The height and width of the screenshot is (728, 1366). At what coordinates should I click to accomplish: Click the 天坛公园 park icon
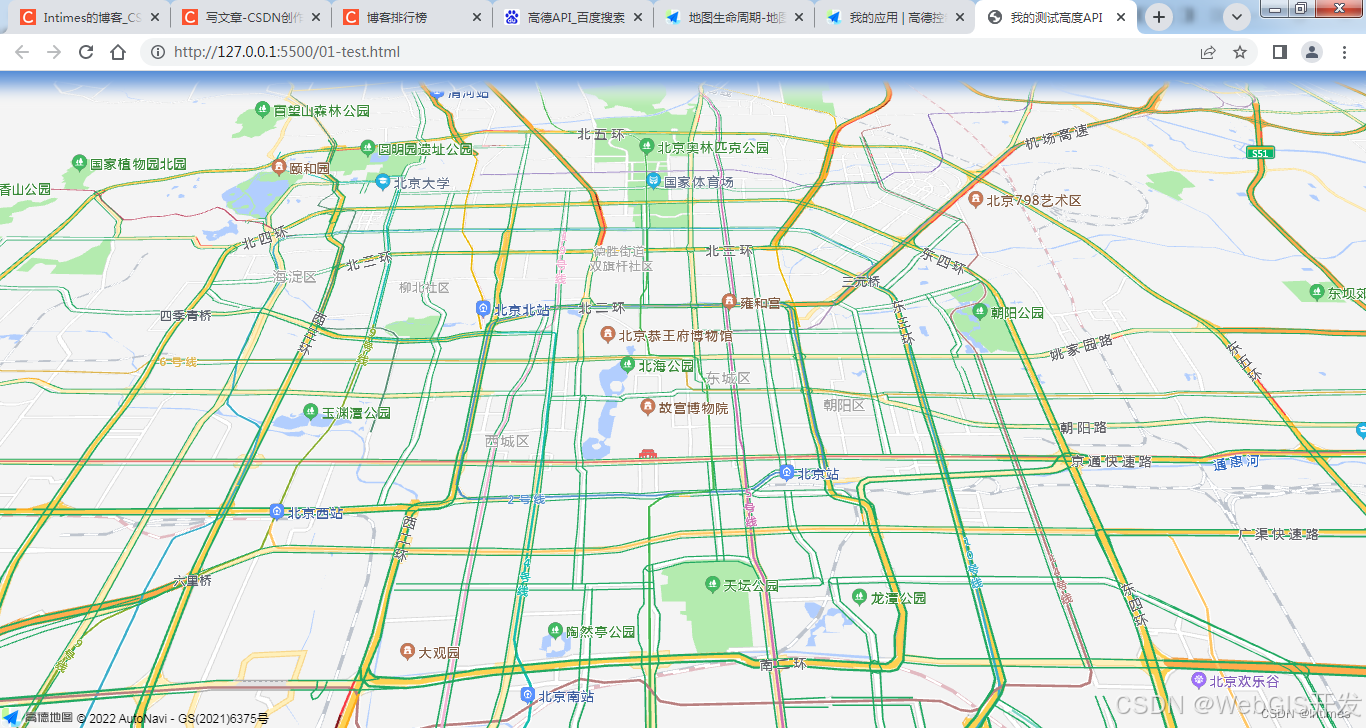point(713,583)
